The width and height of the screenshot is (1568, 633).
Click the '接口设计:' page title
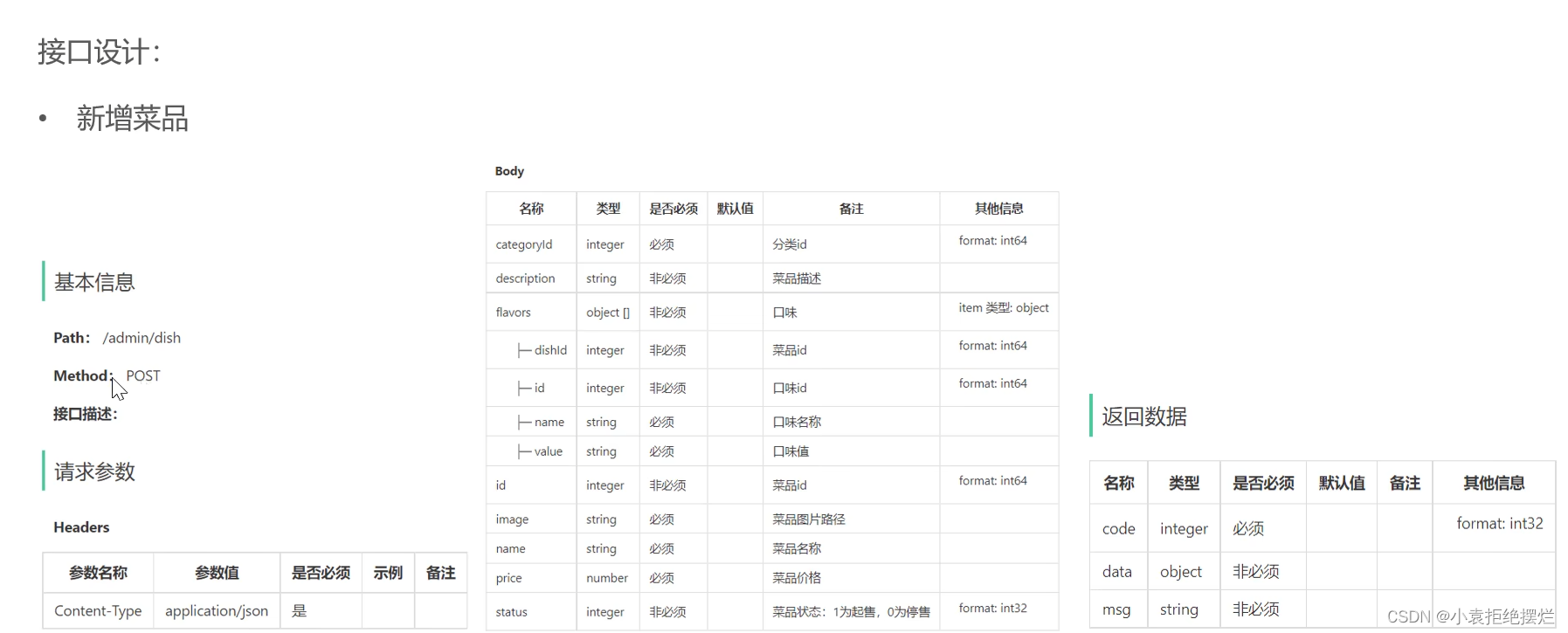click(x=100, y=52)
